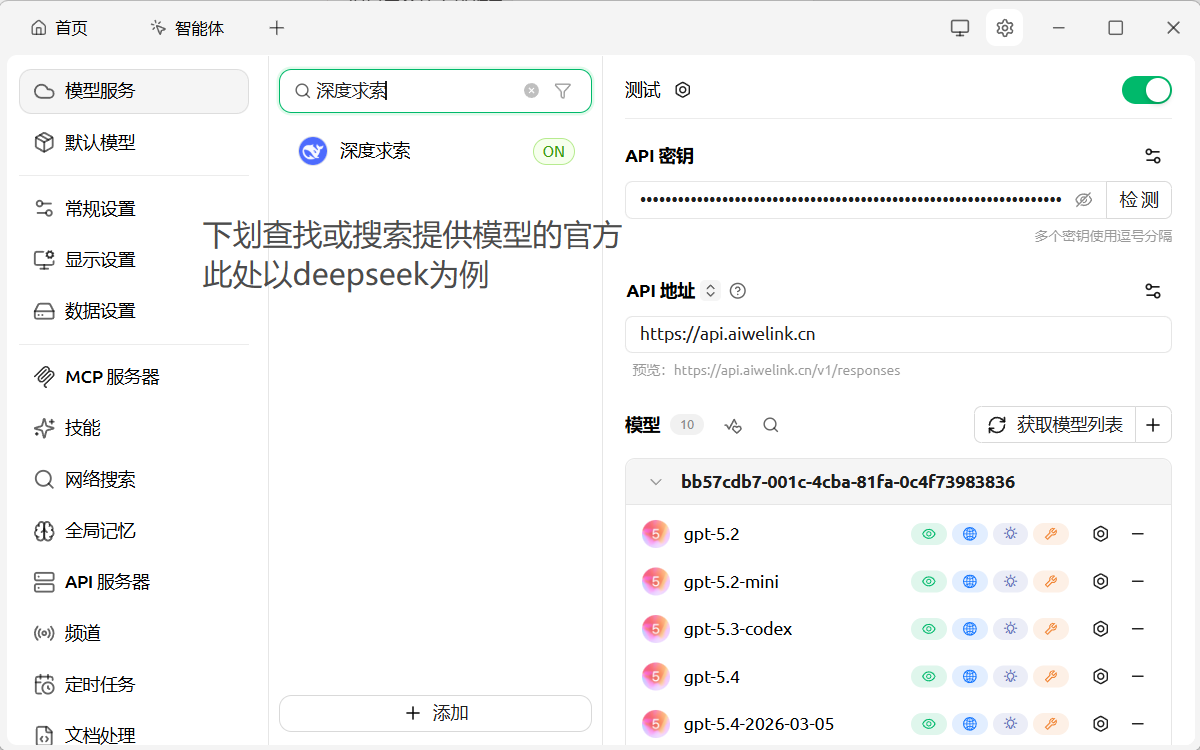
Task: Click the 获取模型列表 button
Action: coord(1055,425)
